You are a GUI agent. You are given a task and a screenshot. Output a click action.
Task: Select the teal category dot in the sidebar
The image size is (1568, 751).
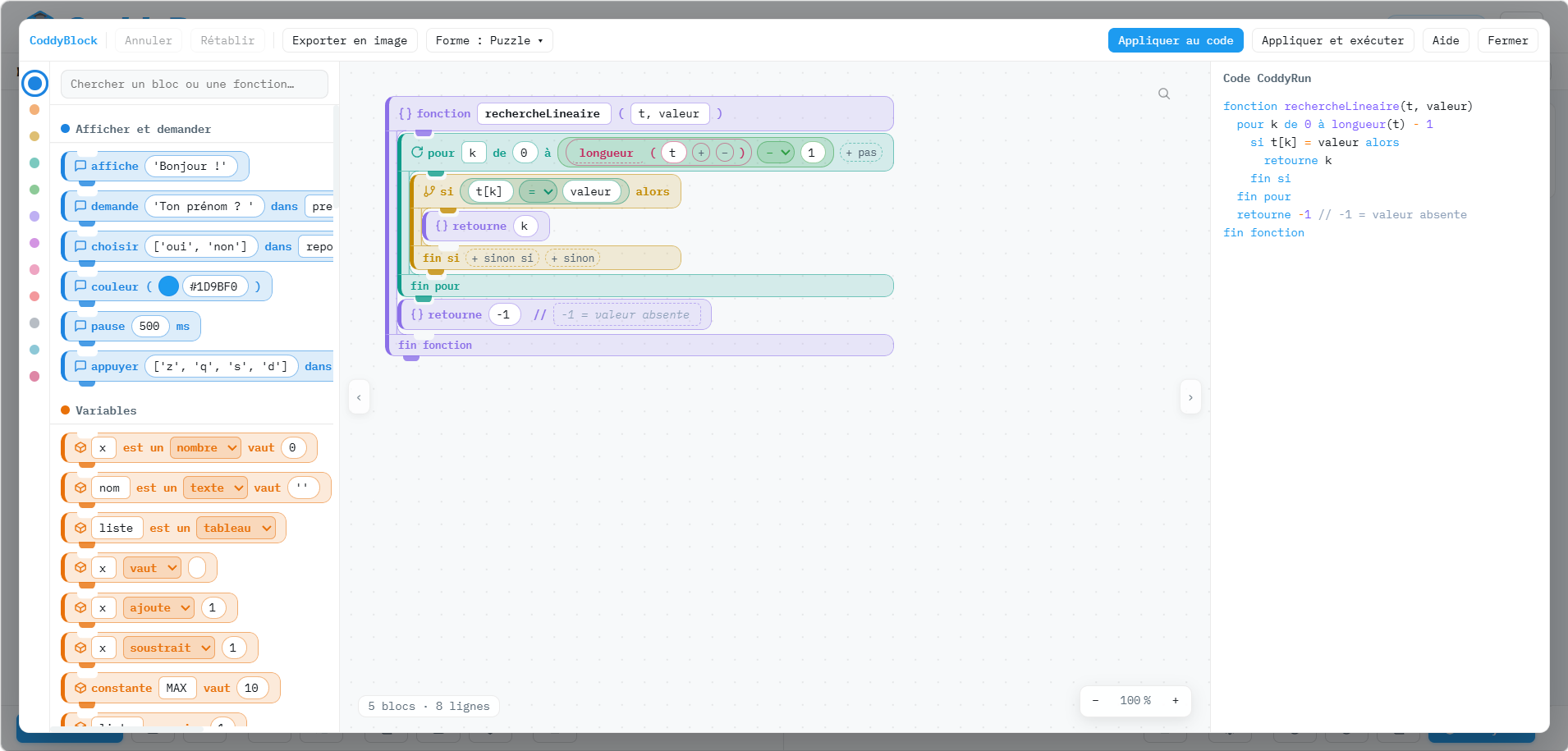click(x=34, y=163)
